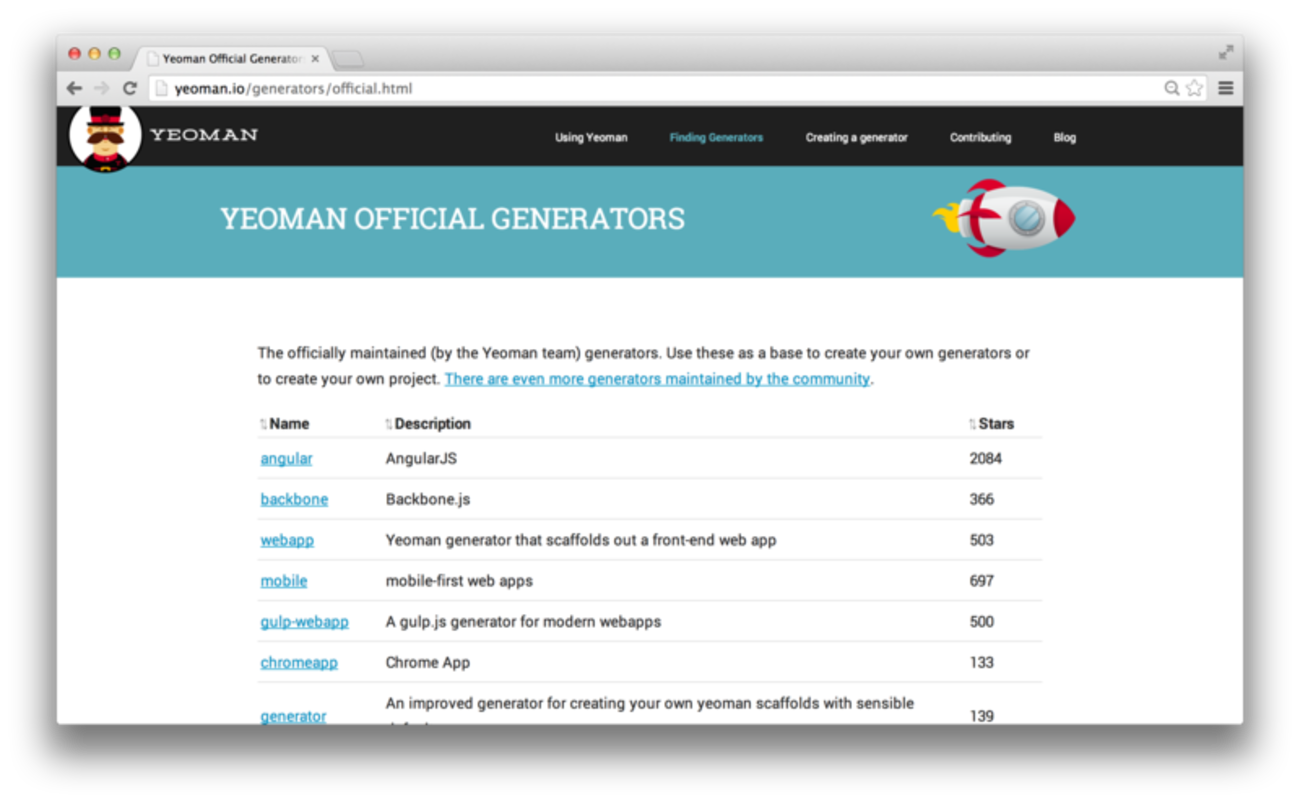Open the Contributing nav item
Screen dimensions: 1300x803
[980, 138]
